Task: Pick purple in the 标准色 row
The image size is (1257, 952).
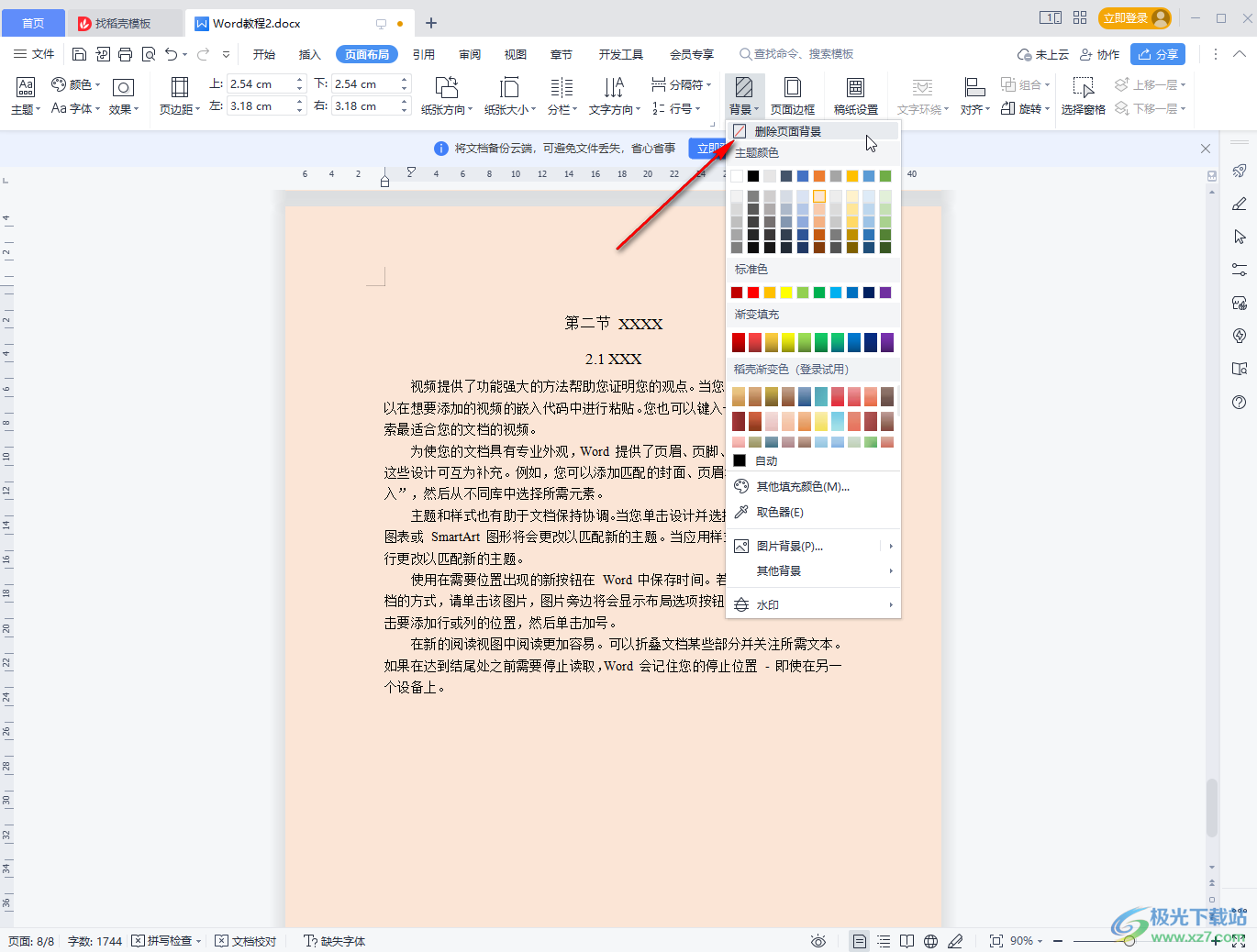Action: (x=885, y=293)
